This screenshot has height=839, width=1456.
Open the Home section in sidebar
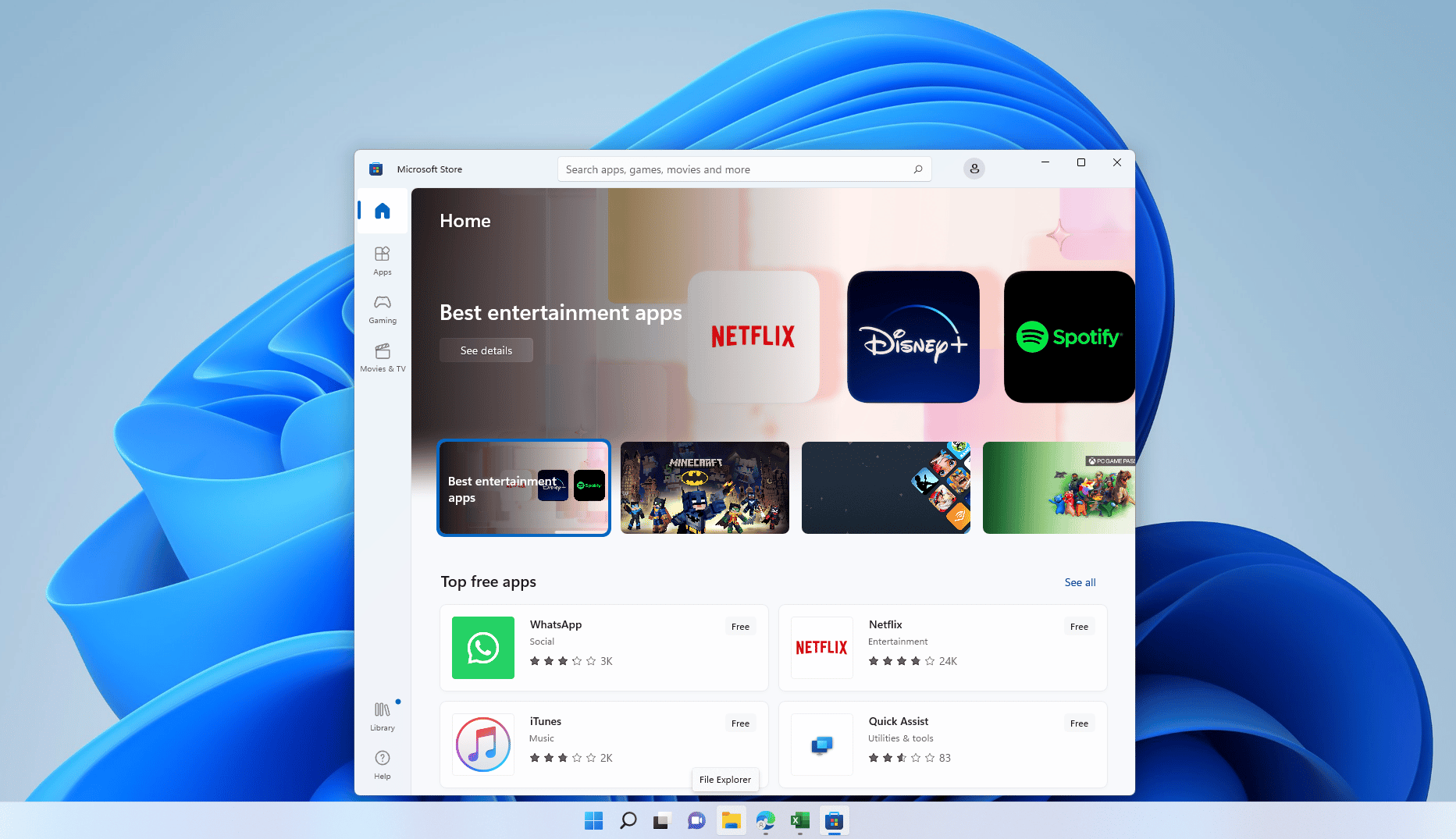[x=382, y=211]
